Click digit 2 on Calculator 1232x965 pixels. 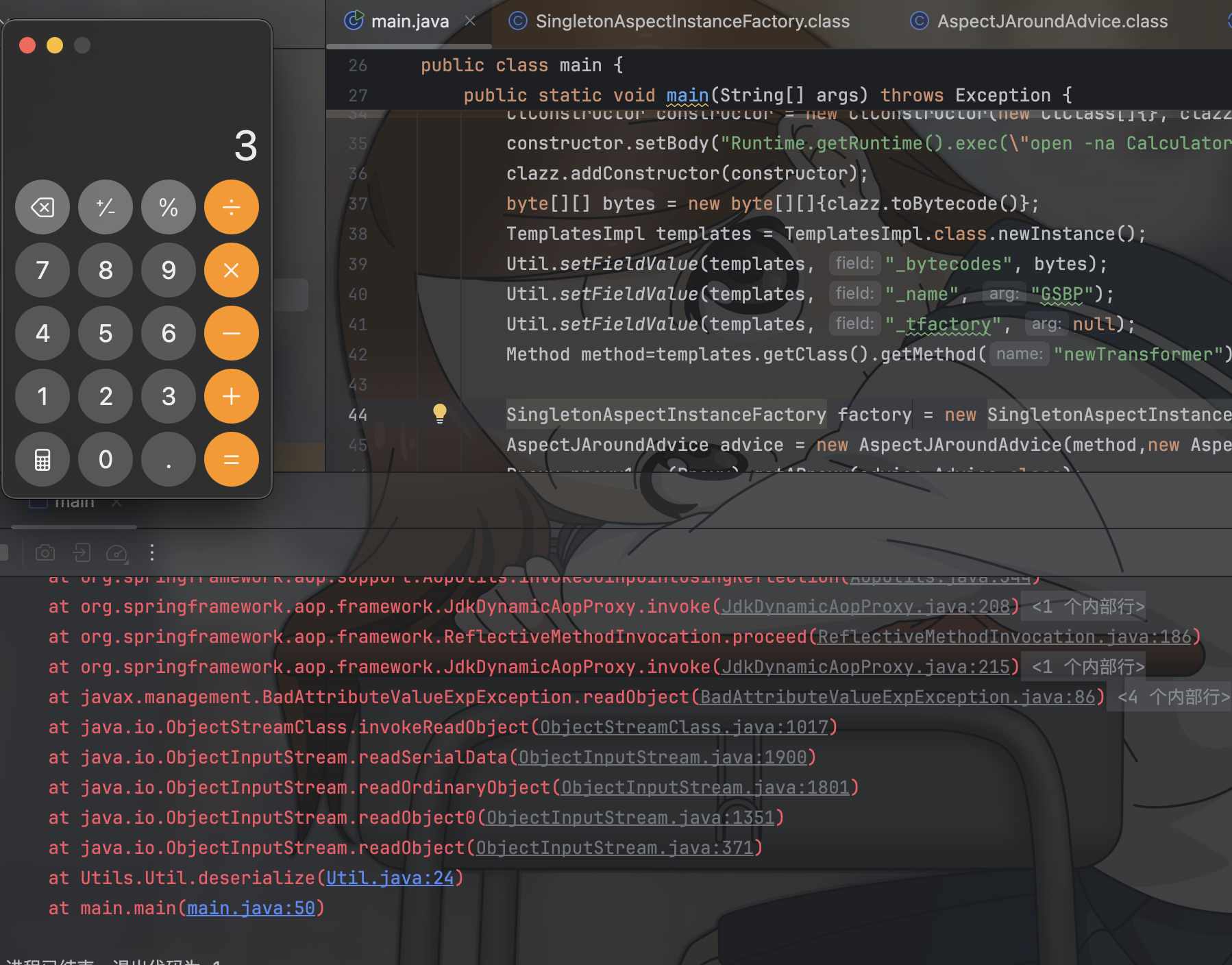click(x=106, y=396)
